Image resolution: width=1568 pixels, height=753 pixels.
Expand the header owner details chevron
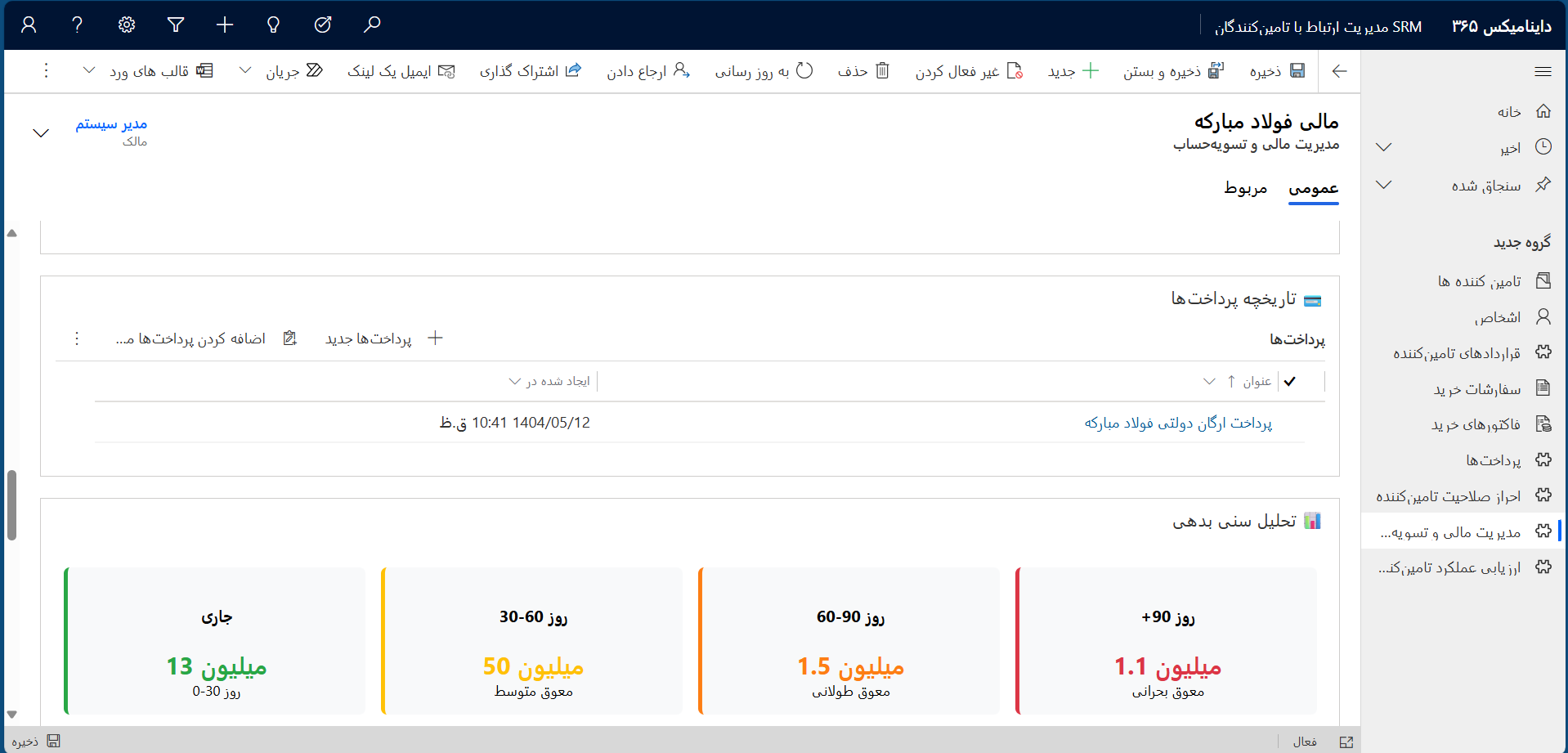point(41,132)
